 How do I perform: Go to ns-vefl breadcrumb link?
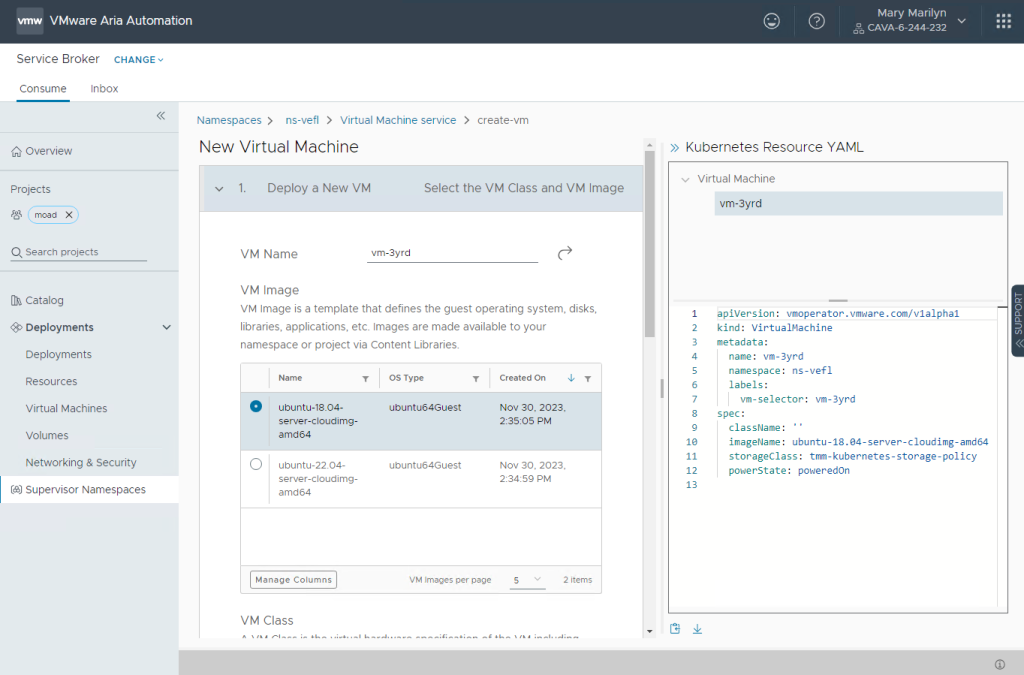point(302,120)
